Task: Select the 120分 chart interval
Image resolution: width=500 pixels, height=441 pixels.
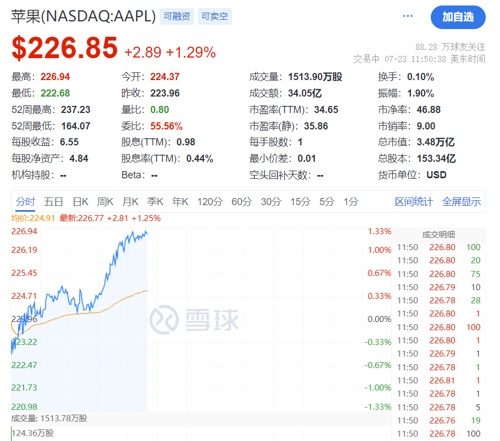Action: (210, 202)
